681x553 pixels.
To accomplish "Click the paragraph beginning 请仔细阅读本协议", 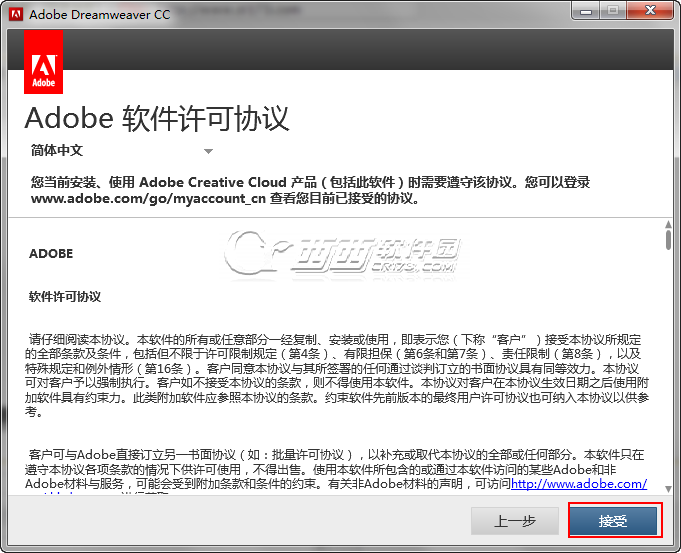I will (x=337, y=375).
